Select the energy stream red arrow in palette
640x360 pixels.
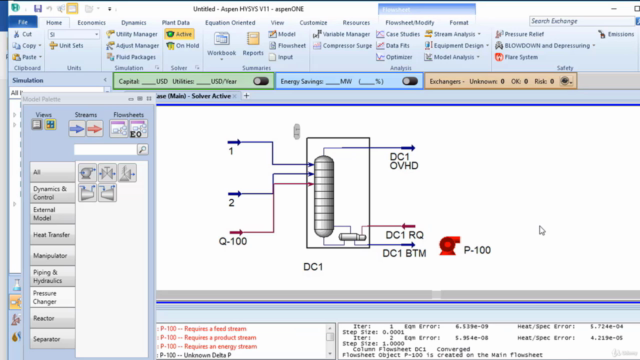point(95,129)
